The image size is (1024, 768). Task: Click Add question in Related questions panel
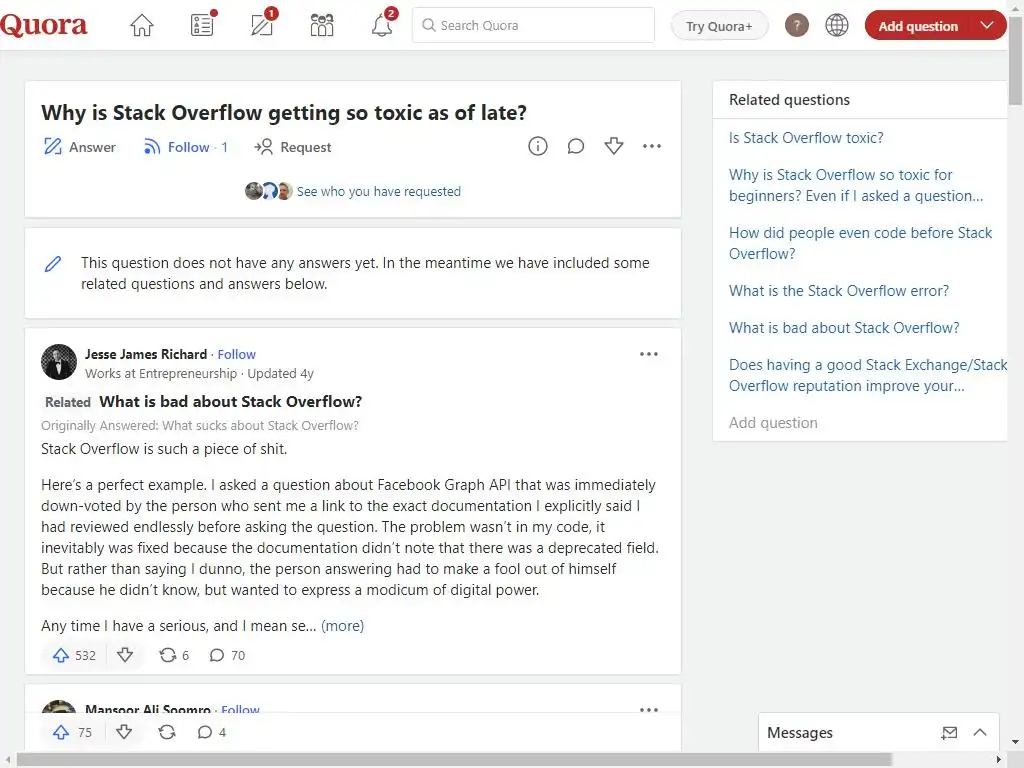773,423
